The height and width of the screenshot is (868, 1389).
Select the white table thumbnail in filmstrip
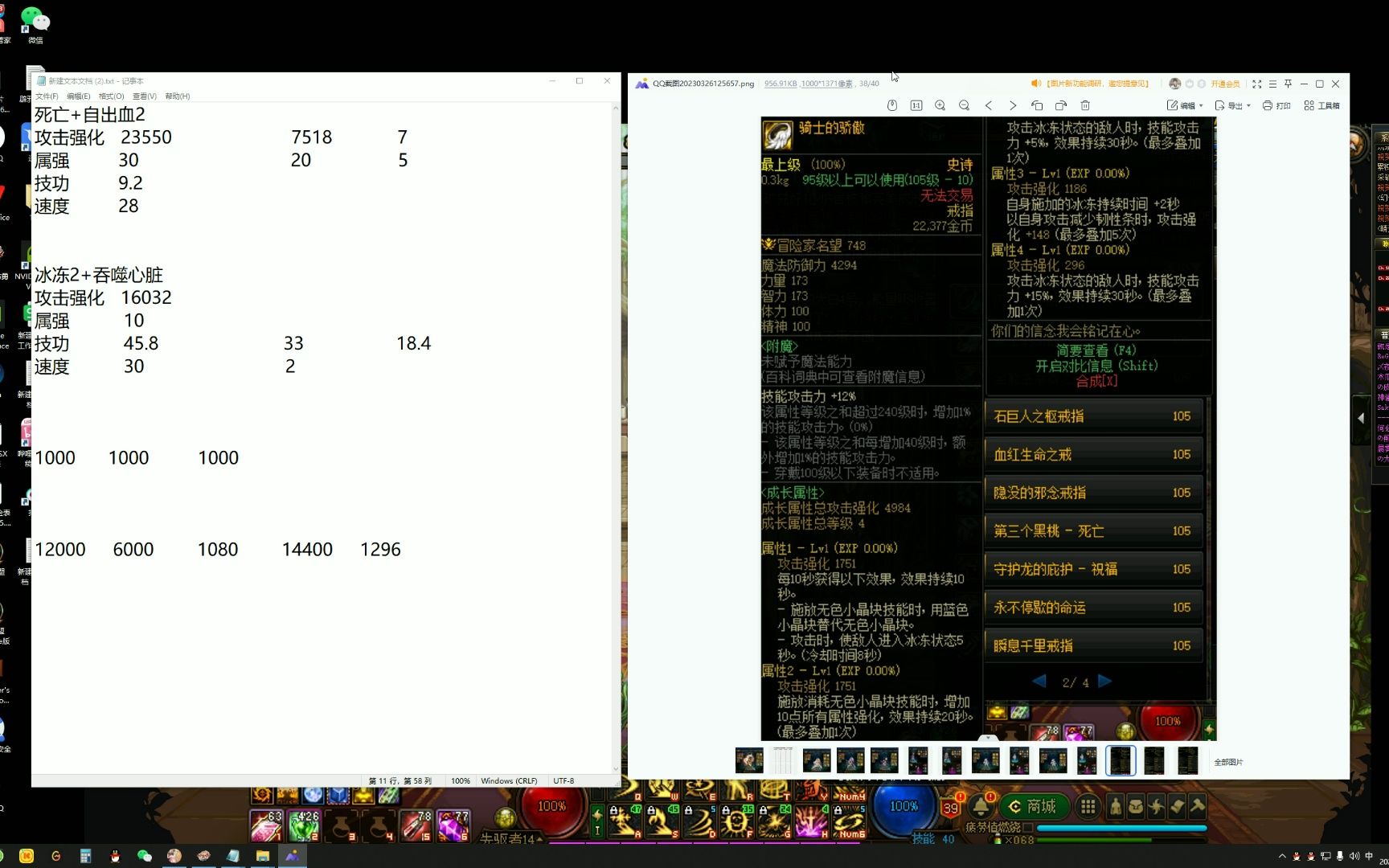coord(783,760)
